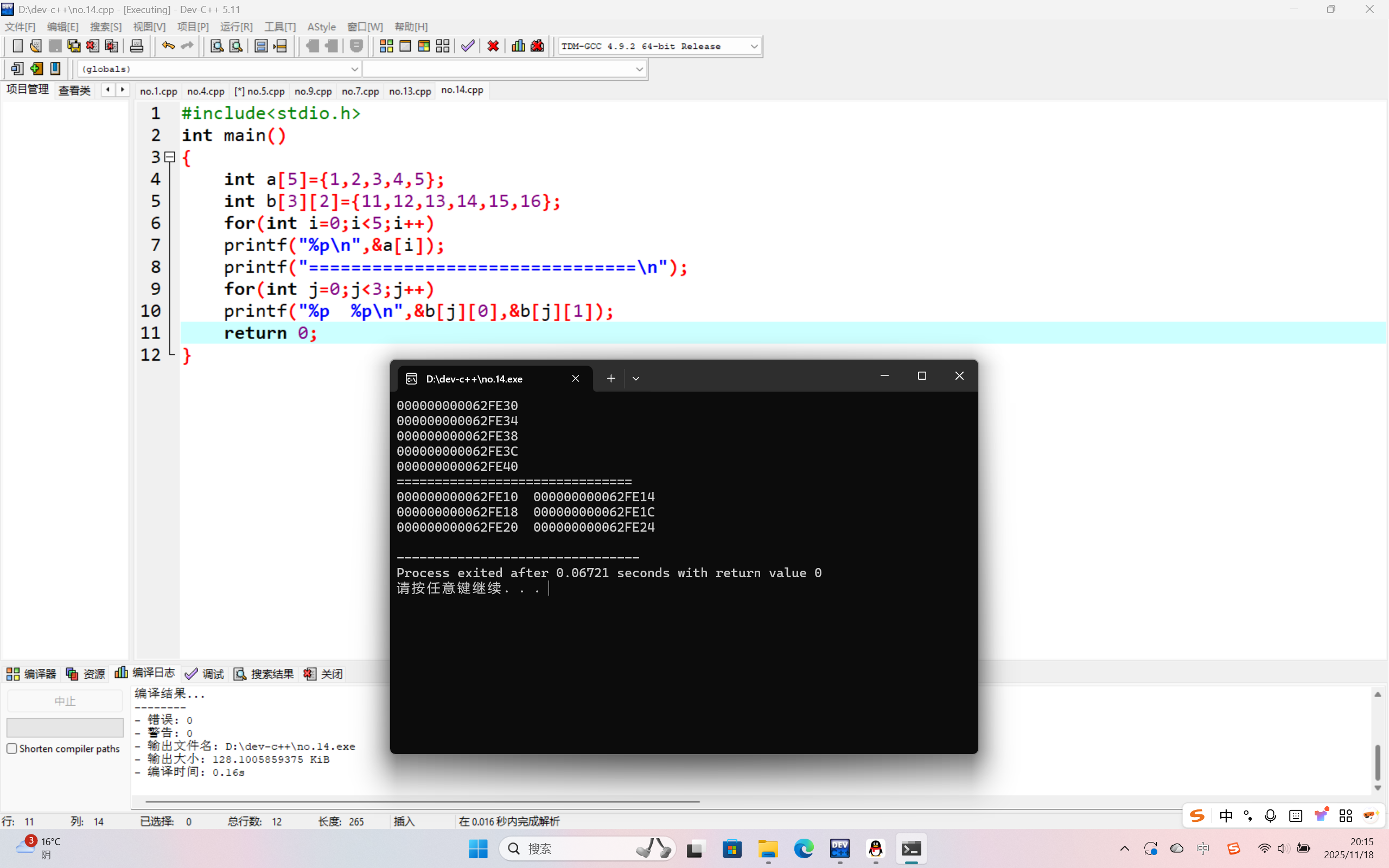The image size is (1389, 868).
Task: Click the 查看类 class view tab
Action: pos(75,90)
